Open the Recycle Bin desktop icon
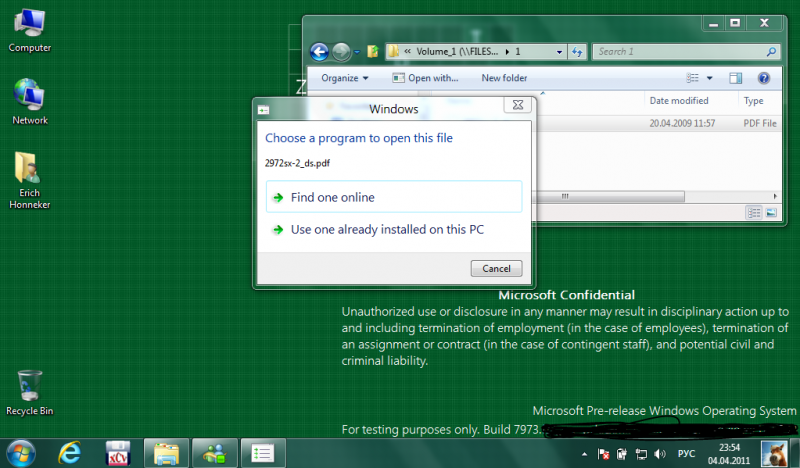The image size is (800, 468). click(30, 392)
